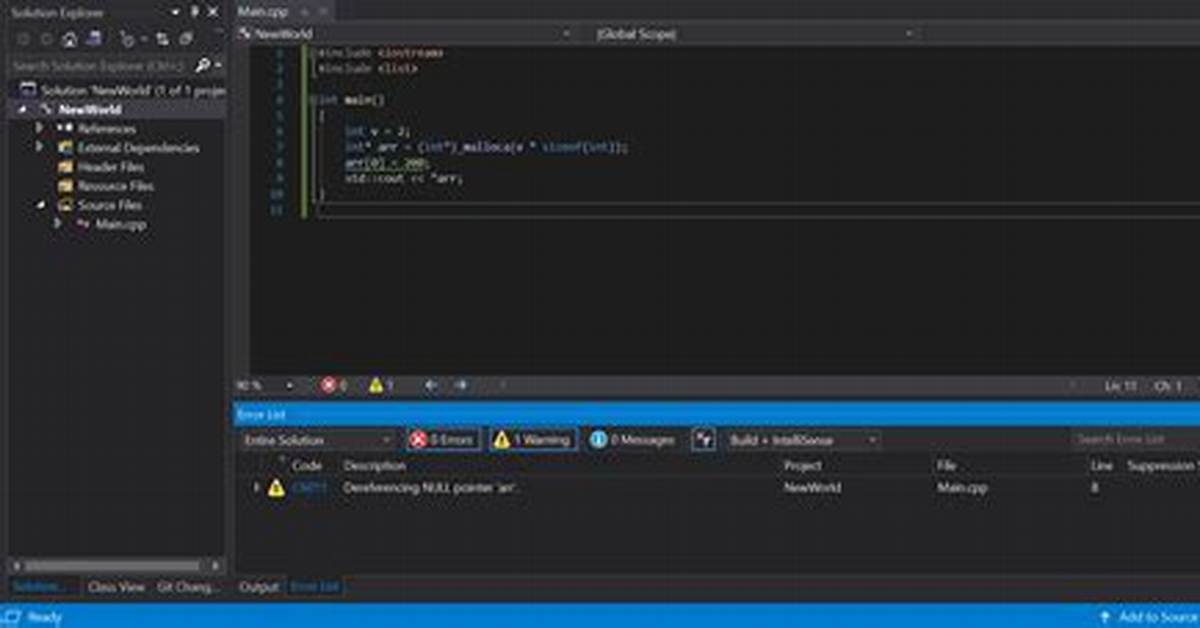This screenshot has height=628, width=1200.
Task: Select the NewWorld project node
Action: pyautogui.click(x=90, y=109)
